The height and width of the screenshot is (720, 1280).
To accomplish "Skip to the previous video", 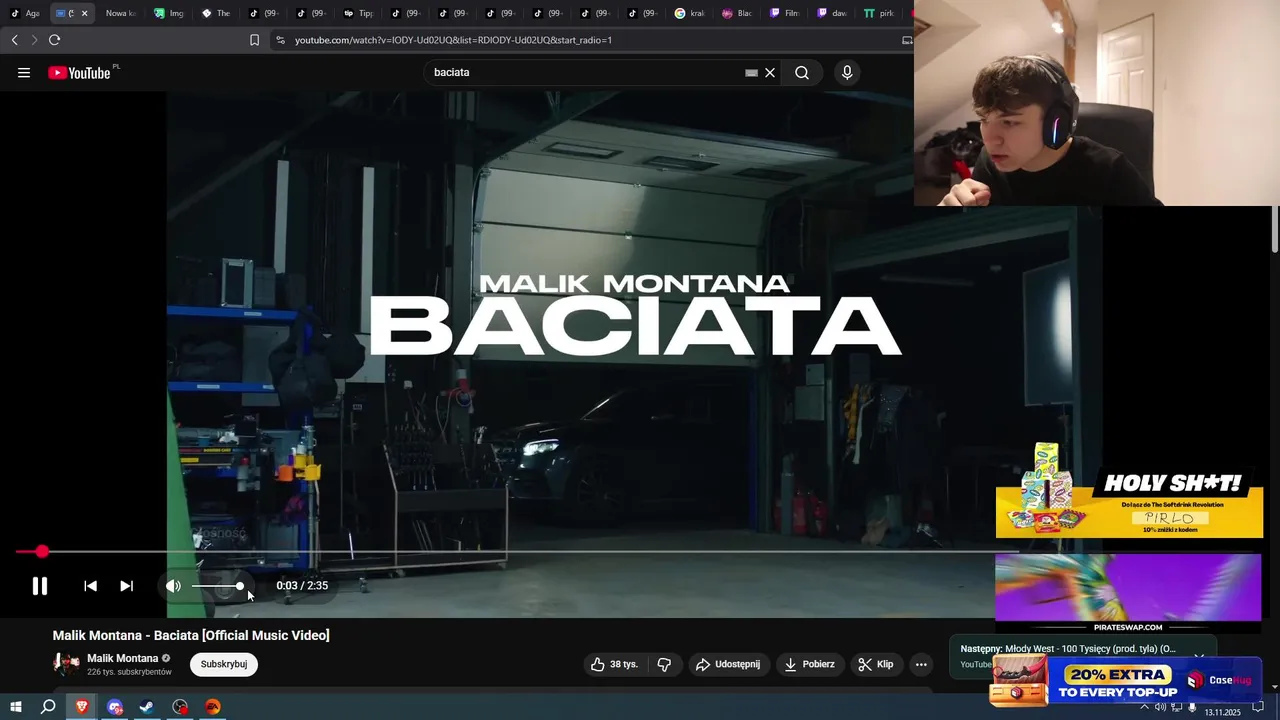I will (90, 586).
